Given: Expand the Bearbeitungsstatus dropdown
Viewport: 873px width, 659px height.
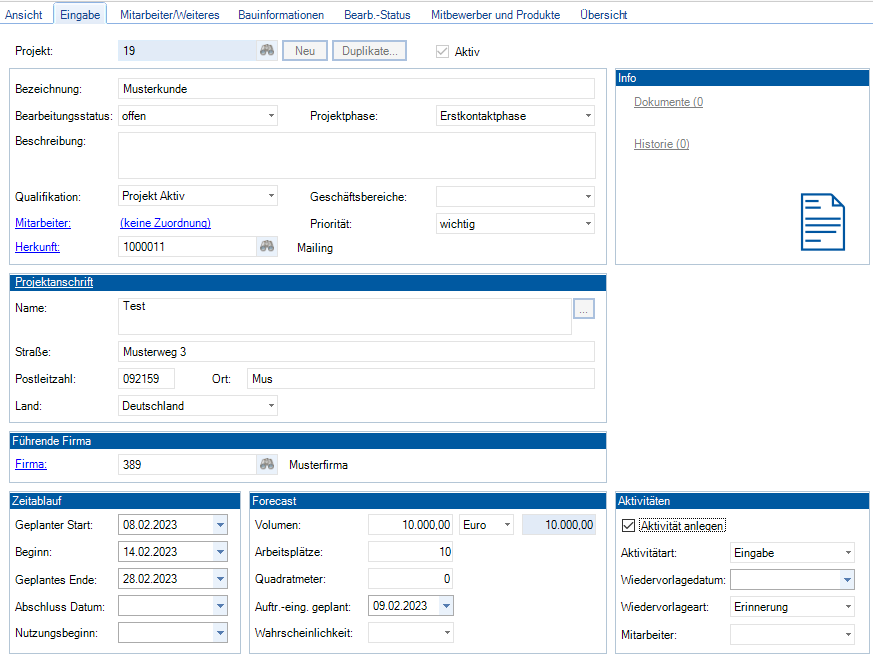Looking at the screenshot, I should pos(271,116).
